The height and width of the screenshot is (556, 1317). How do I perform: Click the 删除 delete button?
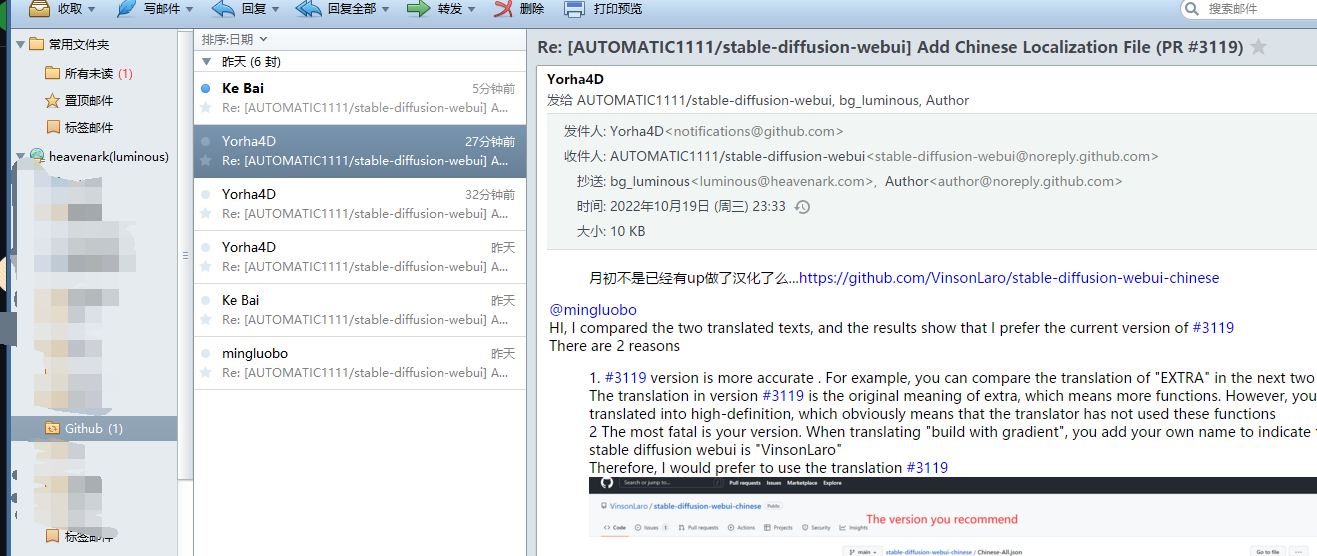point(520,9)
